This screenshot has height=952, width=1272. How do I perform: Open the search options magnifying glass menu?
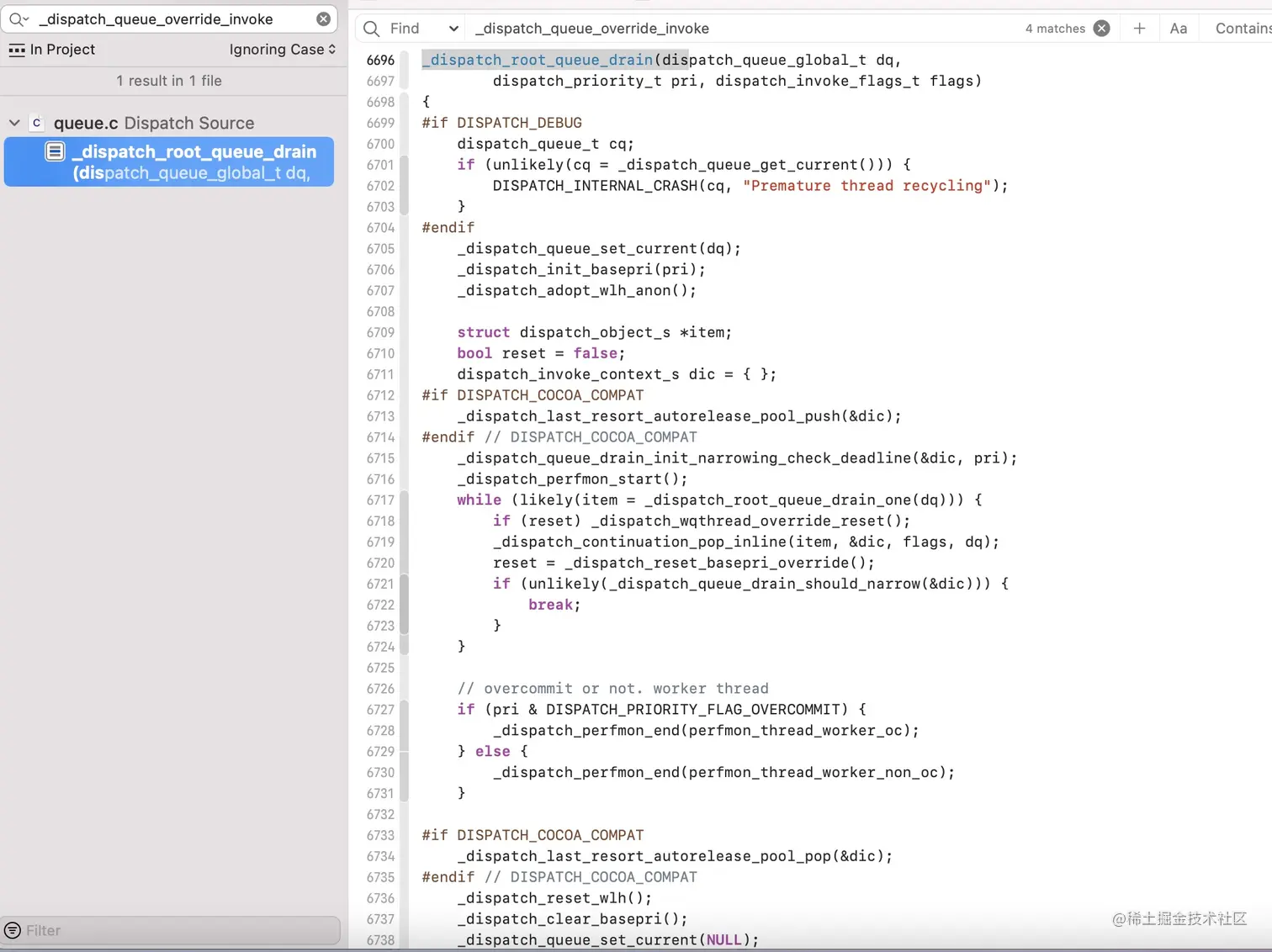coord(19,19)
